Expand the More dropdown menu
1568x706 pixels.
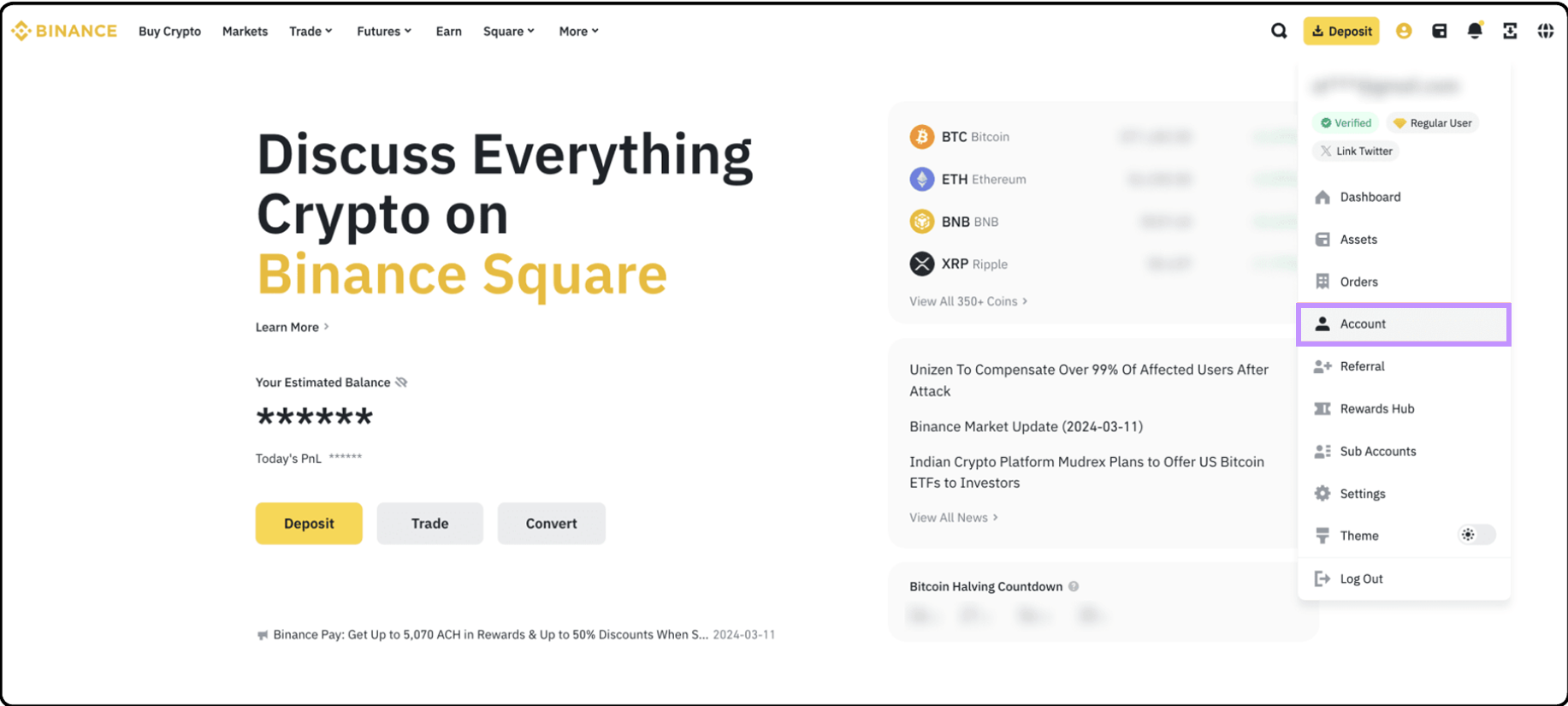point(579,31)
